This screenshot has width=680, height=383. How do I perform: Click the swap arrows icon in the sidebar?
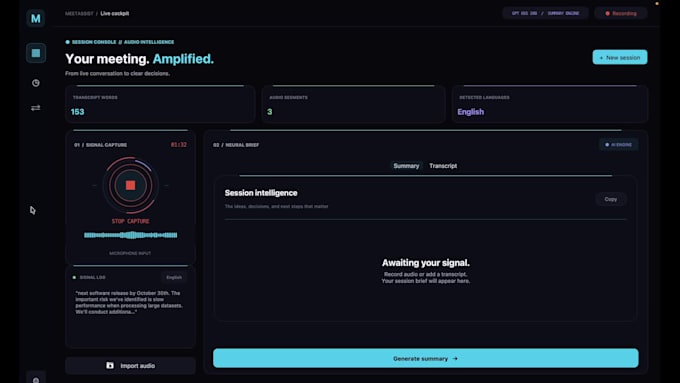(36, 108)
